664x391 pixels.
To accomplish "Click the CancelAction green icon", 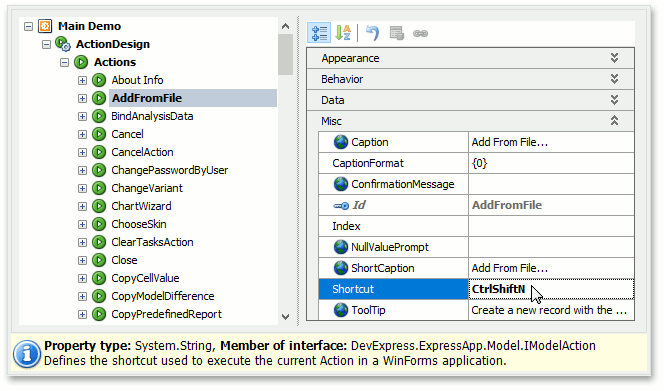I will point(99,152).
